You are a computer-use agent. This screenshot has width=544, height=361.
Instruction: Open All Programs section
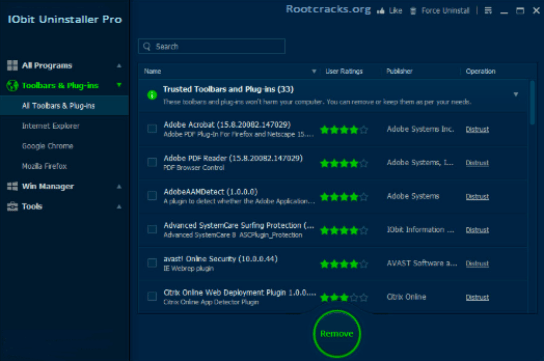[x=65, y=66]
